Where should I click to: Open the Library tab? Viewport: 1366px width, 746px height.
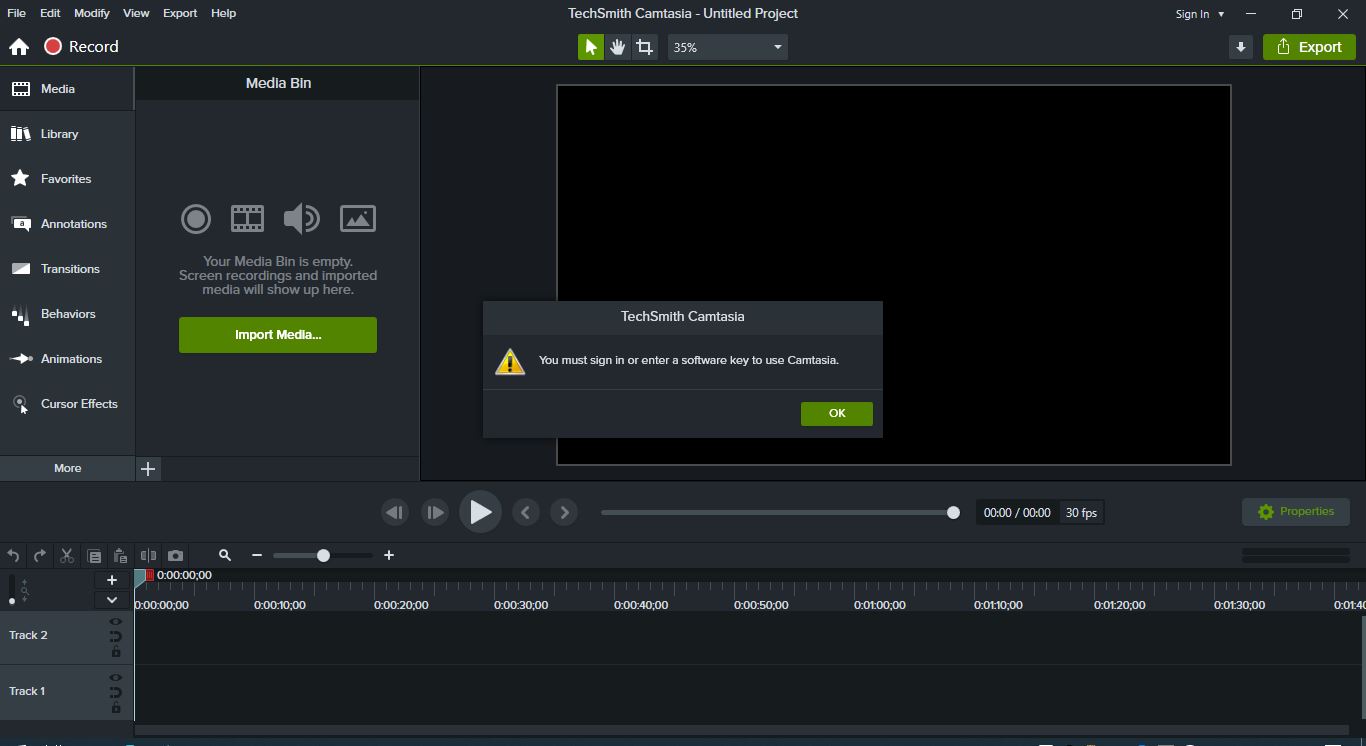pyautogui.click(x=67, y=134)
